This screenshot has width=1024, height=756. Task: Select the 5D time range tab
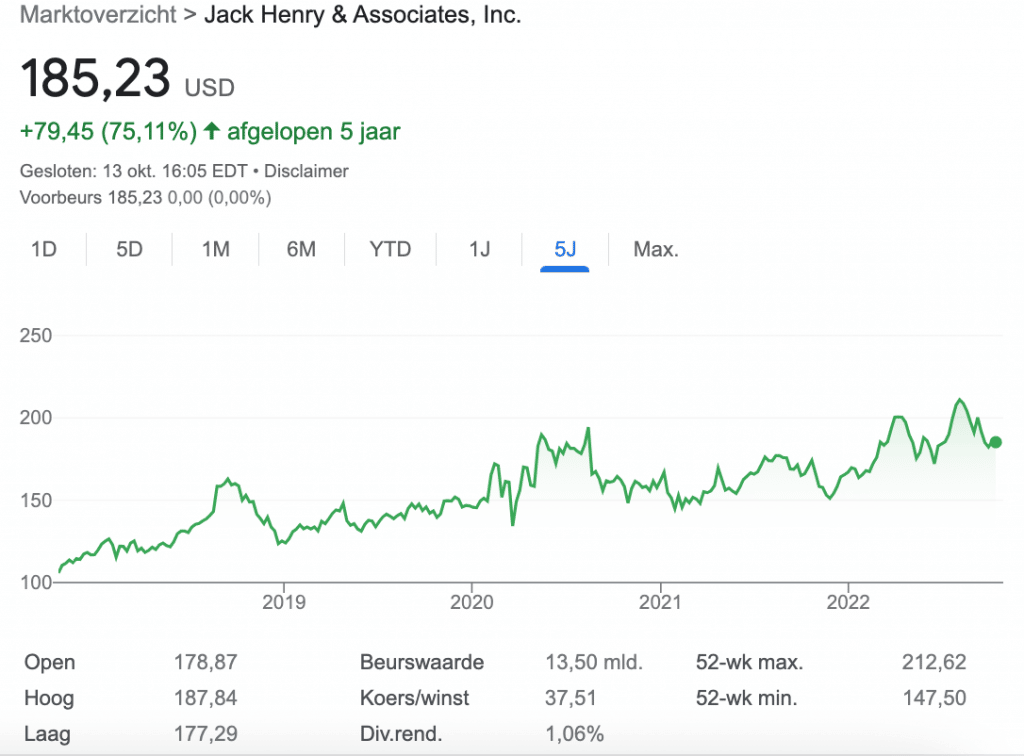tap(129, 249)
